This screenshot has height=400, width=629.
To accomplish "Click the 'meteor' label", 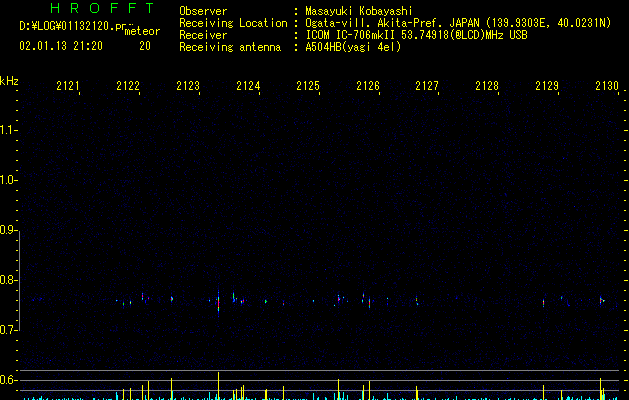I will (x=142, y=31).
